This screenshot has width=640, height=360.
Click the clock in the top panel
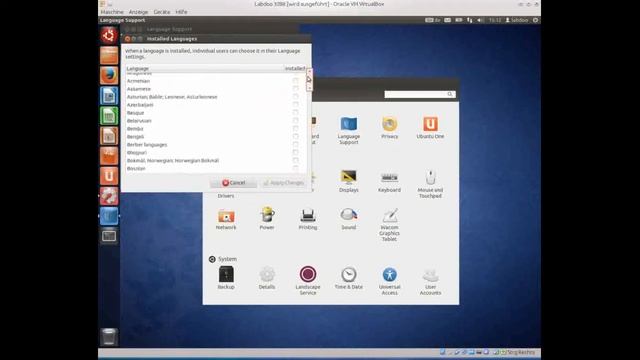tap(495, 20)
